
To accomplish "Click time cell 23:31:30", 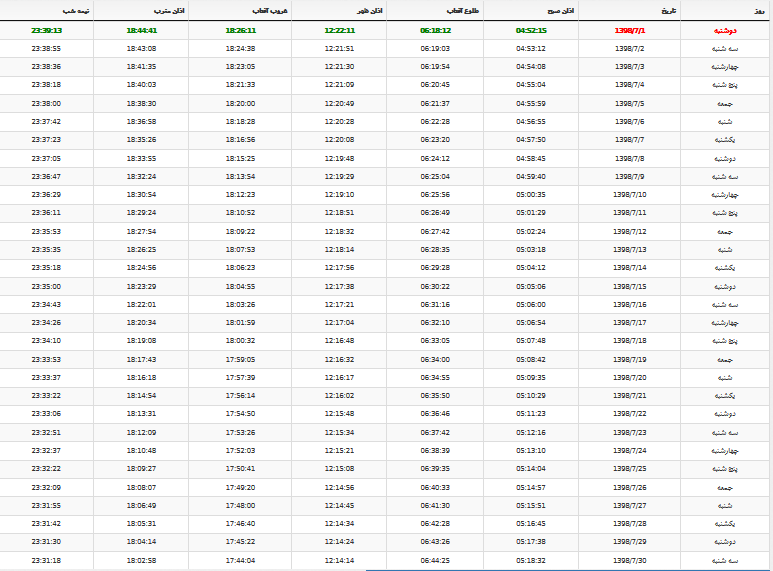I will 46,541.
